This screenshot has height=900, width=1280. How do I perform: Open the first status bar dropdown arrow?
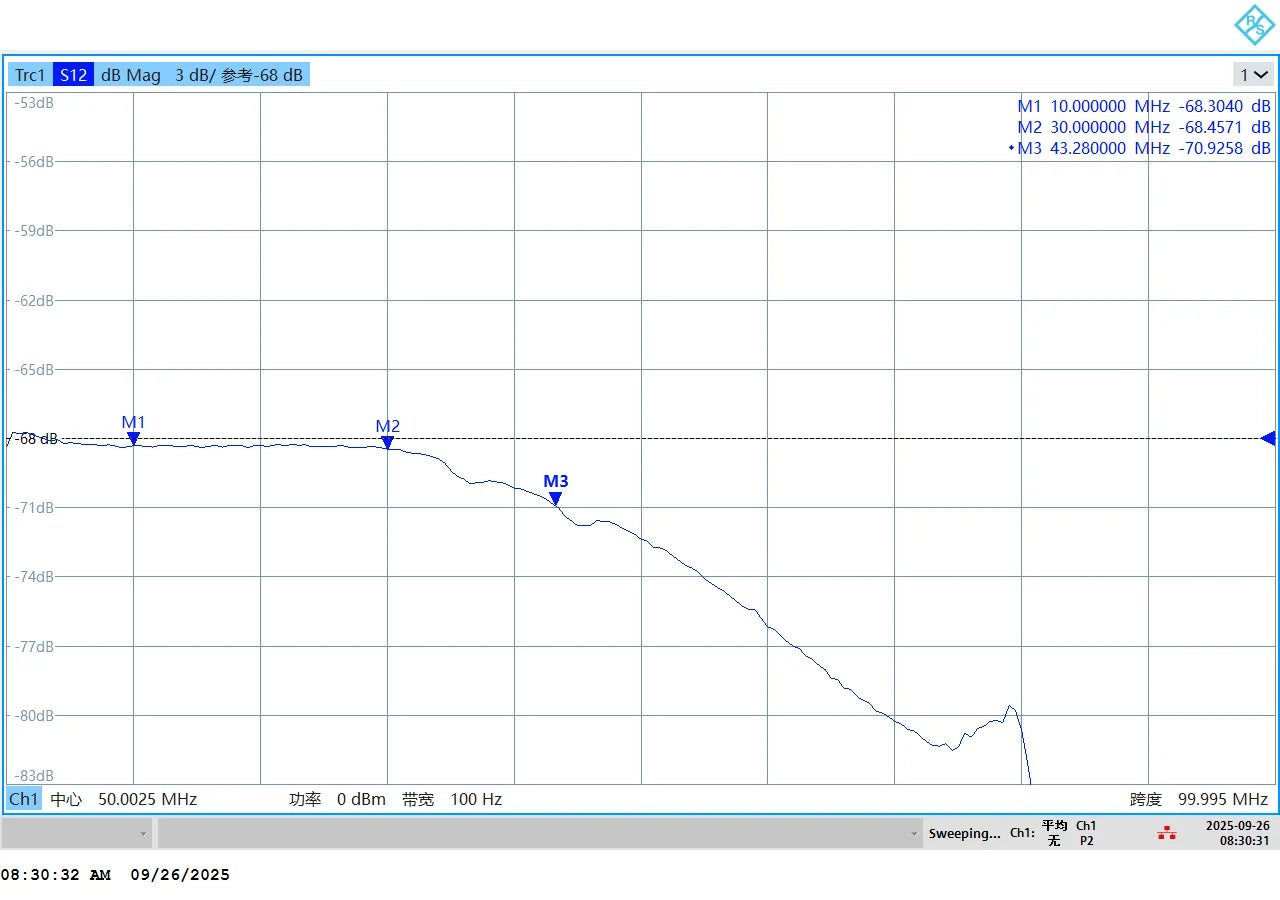coord(144,833)
